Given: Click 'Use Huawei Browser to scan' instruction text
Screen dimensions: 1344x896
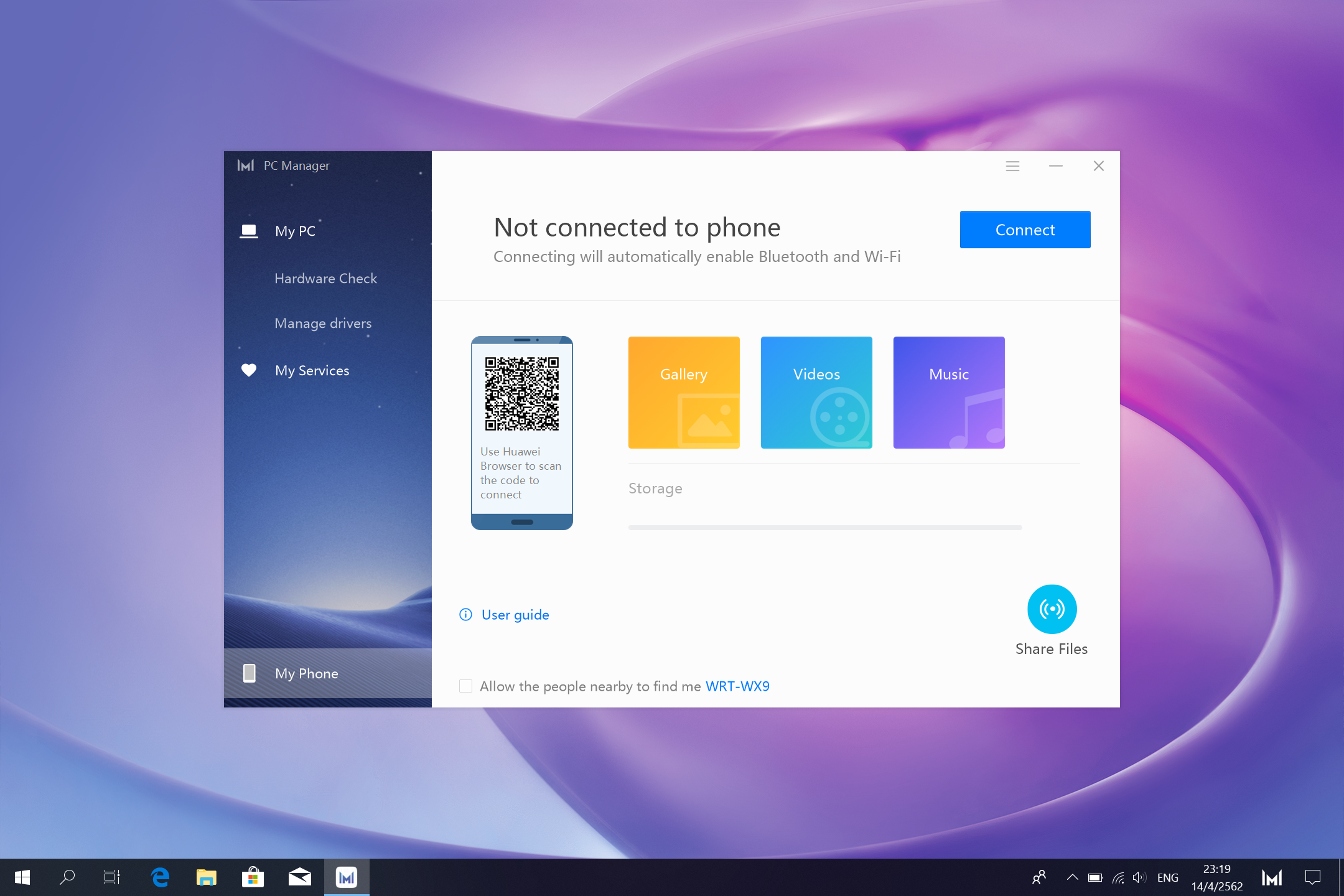Looking at the screenshot, I should pos(521,473).
